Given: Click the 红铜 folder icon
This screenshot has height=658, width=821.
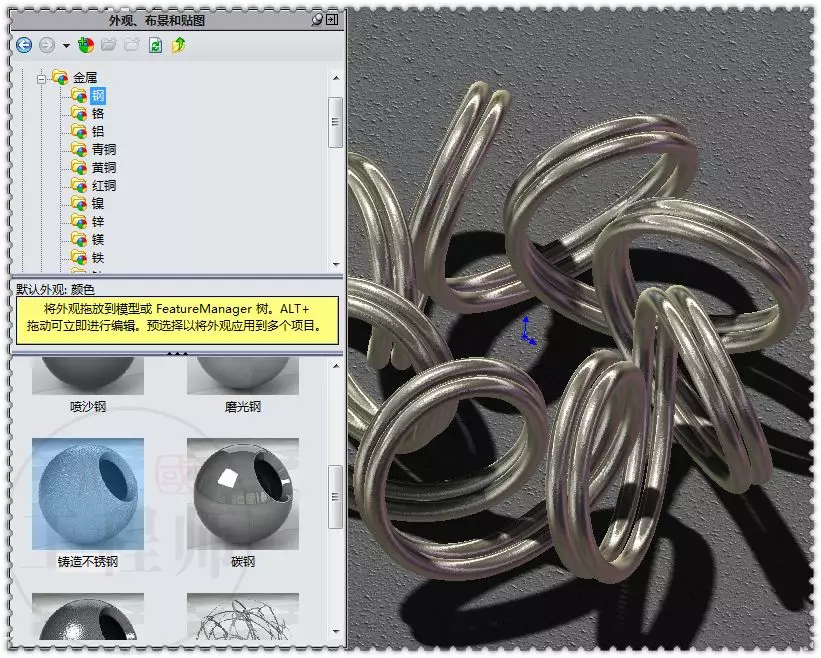Looking at the screenshot, I should (79, 185).
